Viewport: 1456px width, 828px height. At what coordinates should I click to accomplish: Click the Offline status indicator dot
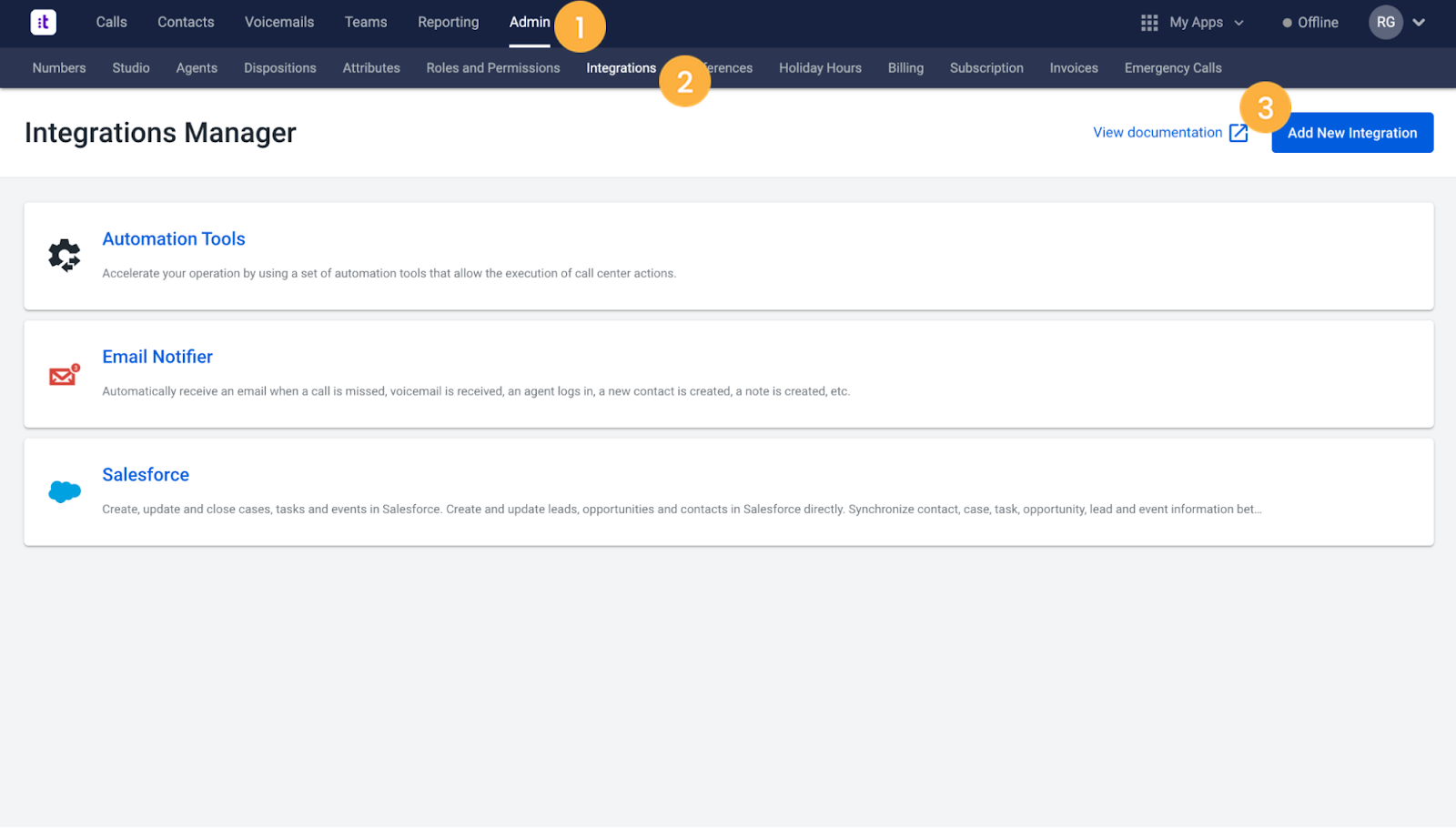click(x=1286, y=22)
